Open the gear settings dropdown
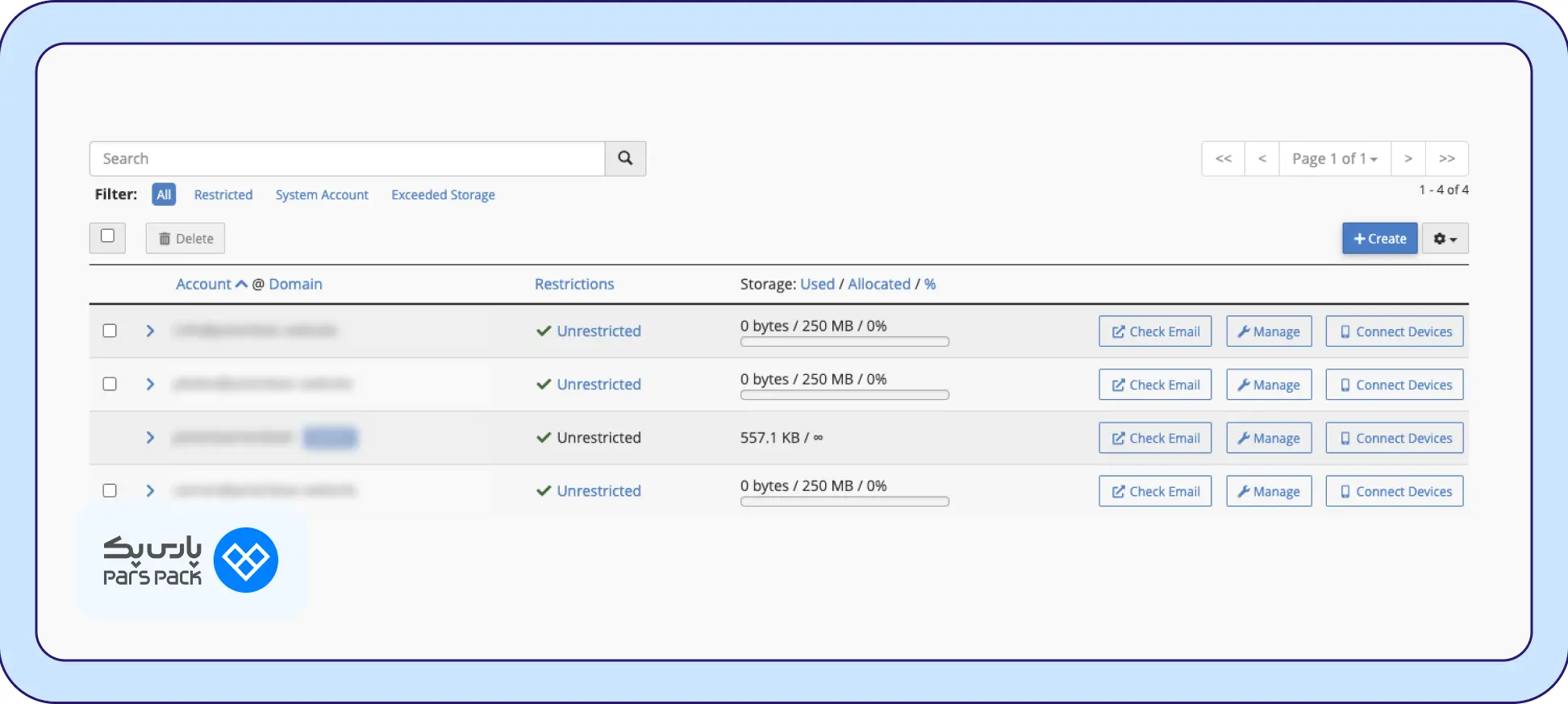Image resolution: width=1568 pixels, height=704 pixels. click(x=1445, y=239)
